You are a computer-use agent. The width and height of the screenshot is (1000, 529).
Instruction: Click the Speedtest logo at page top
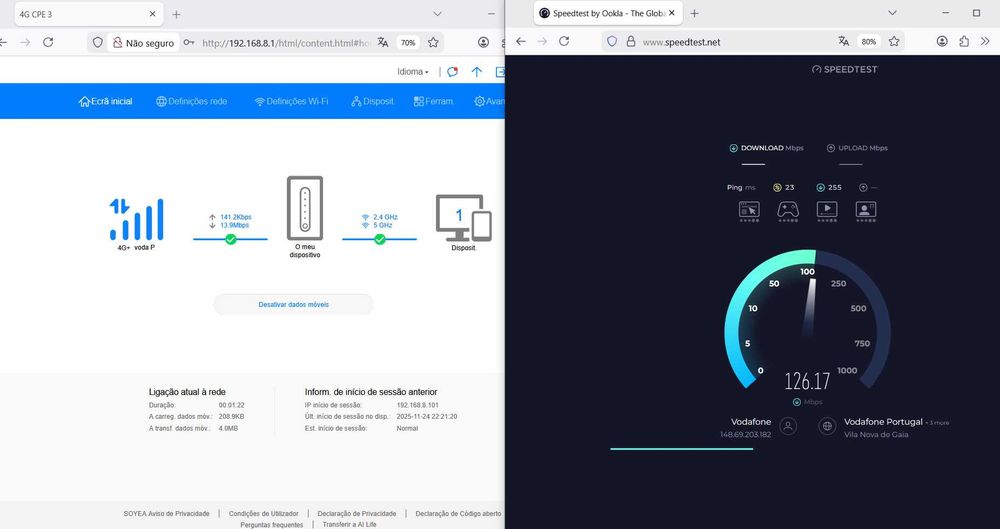coord(844,69)
